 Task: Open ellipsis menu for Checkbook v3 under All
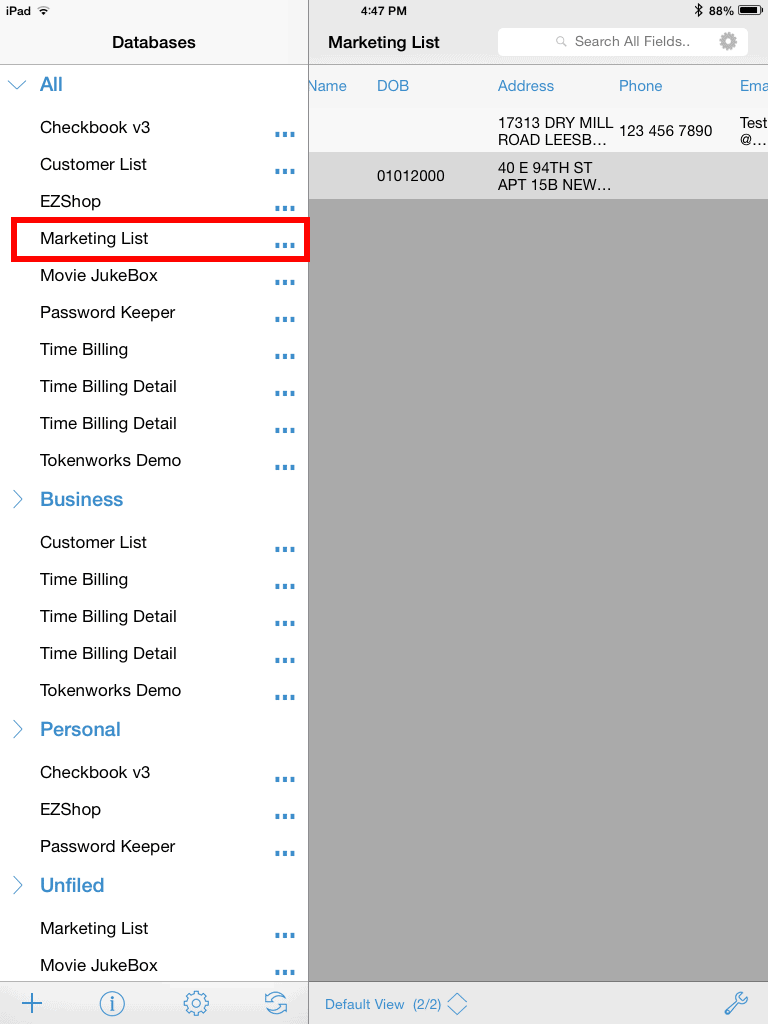coord(285,134)
